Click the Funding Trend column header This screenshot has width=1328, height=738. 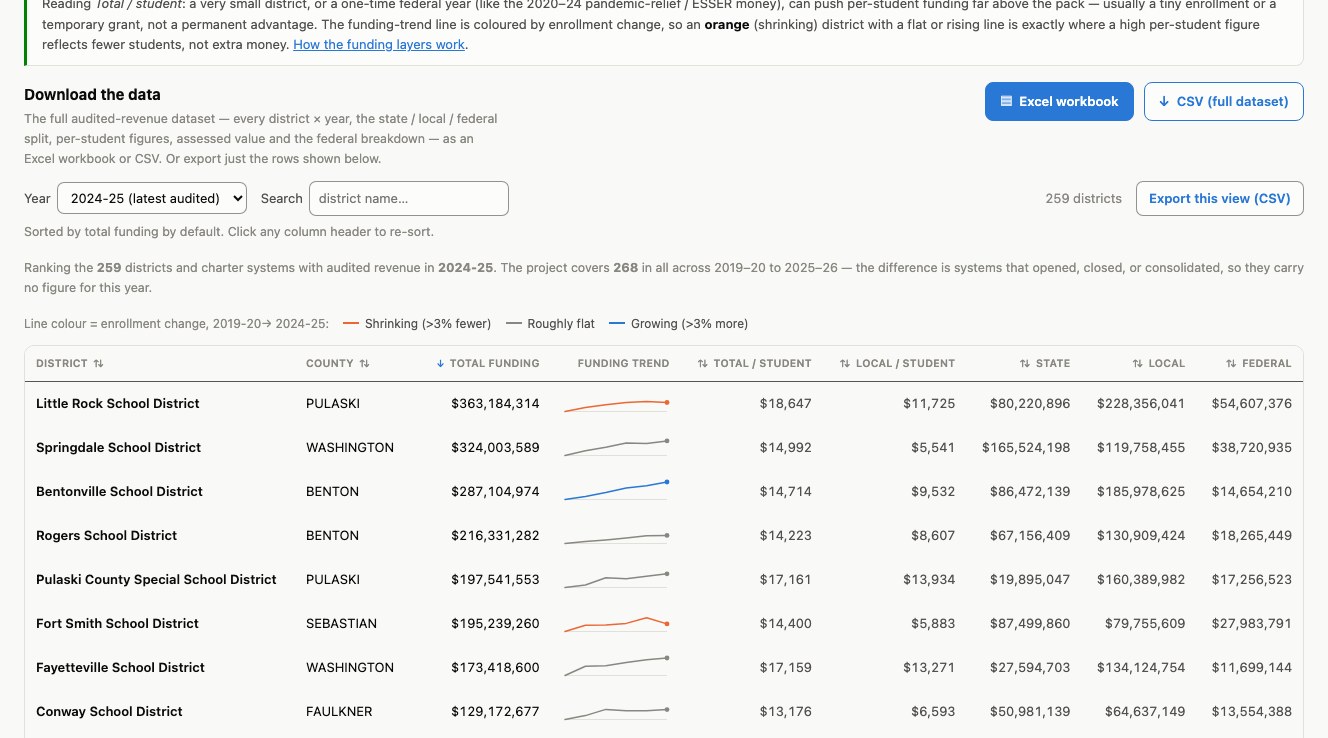tap(623, 363)
